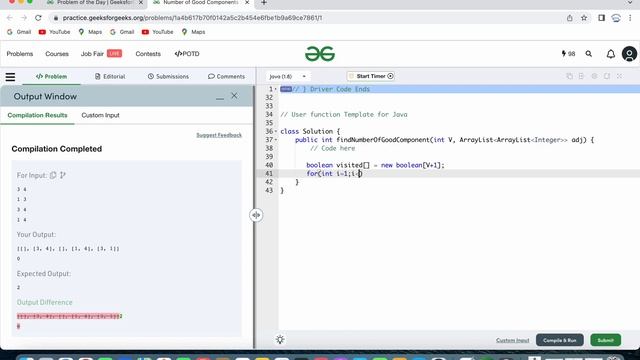Click Custom Input link near Compile button
This screenshot has height=360, width=640.
point(513,340)
